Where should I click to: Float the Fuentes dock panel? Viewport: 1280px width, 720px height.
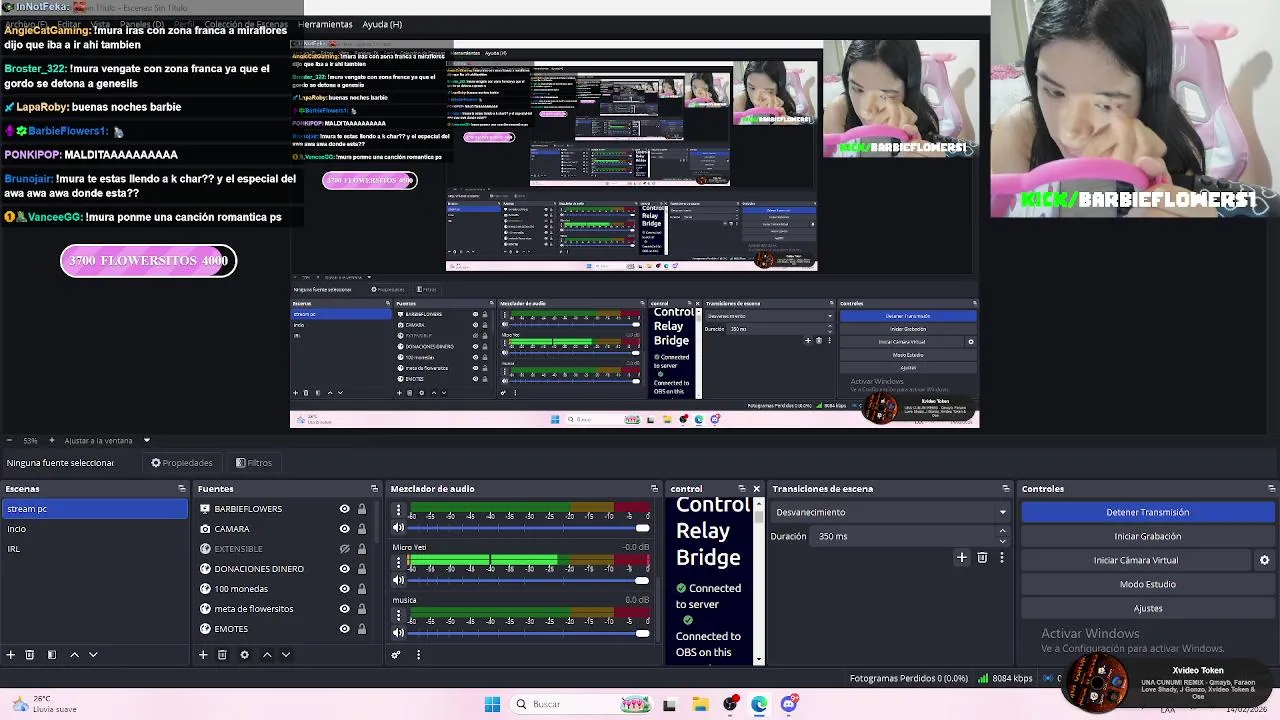374,489
